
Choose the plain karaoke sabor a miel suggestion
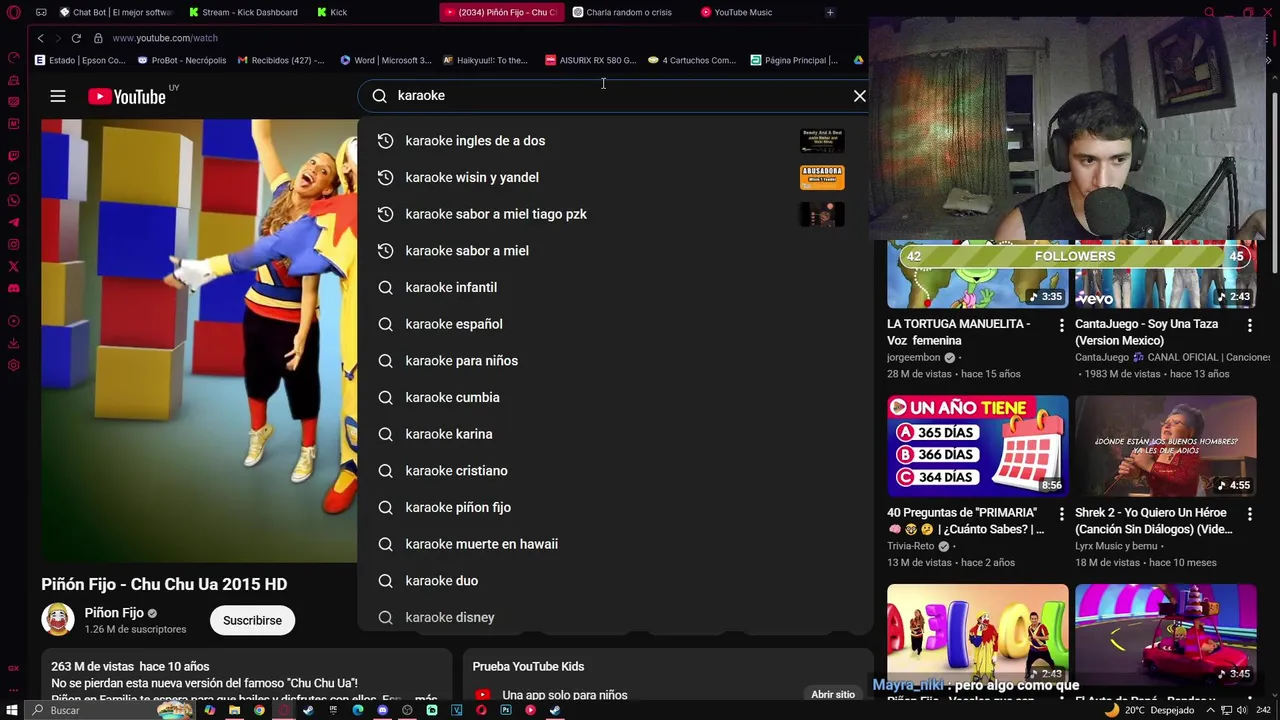click(x=613, y=251)
